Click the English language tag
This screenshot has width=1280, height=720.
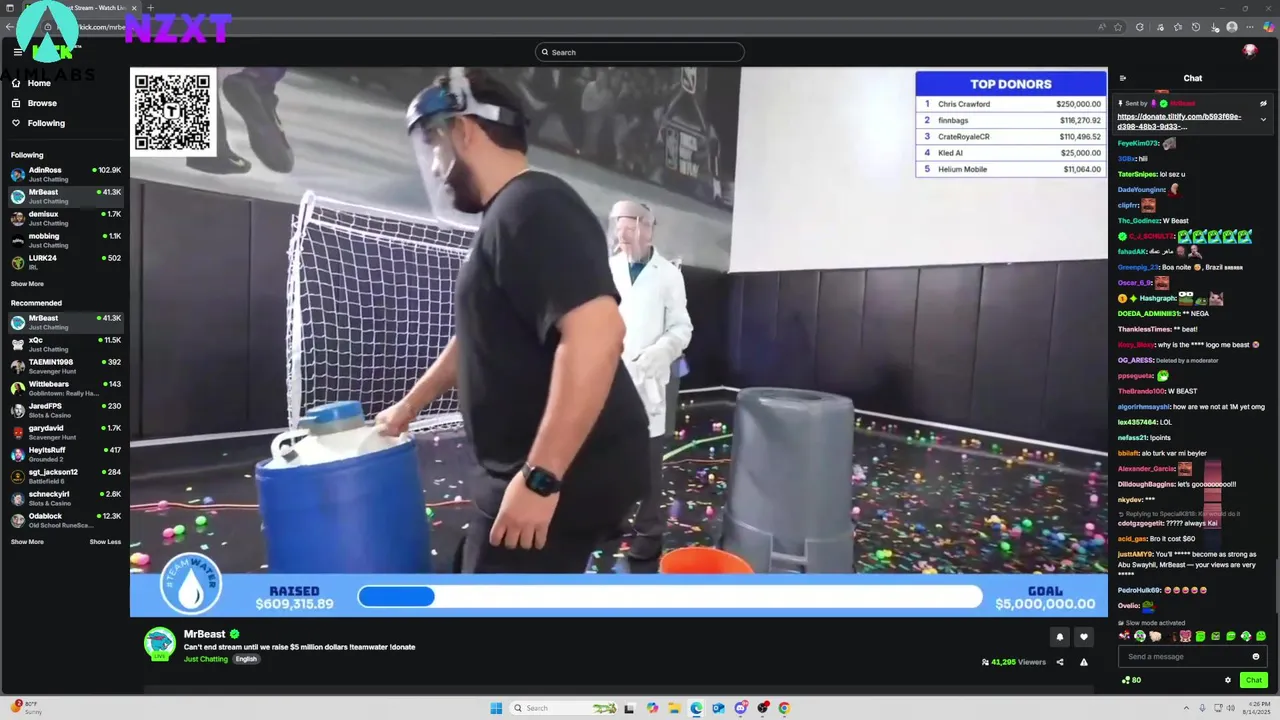pos(246,659)
